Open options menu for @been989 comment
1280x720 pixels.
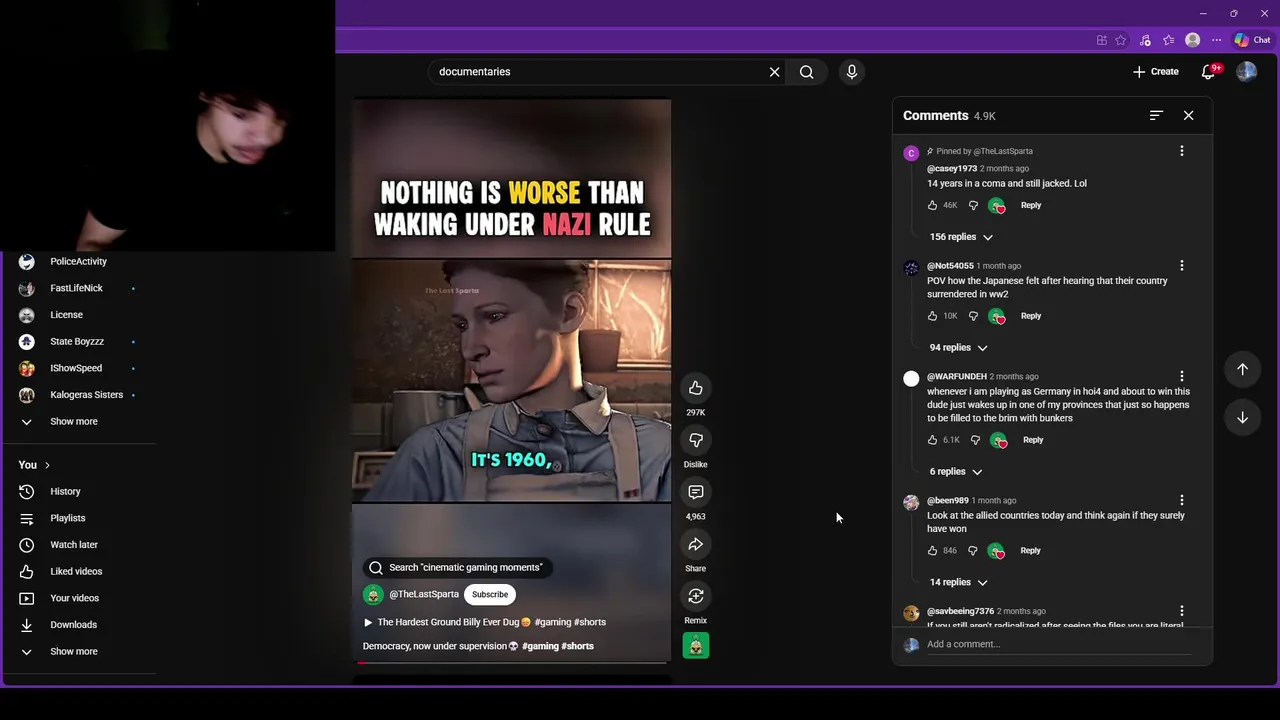(1182, 500)
